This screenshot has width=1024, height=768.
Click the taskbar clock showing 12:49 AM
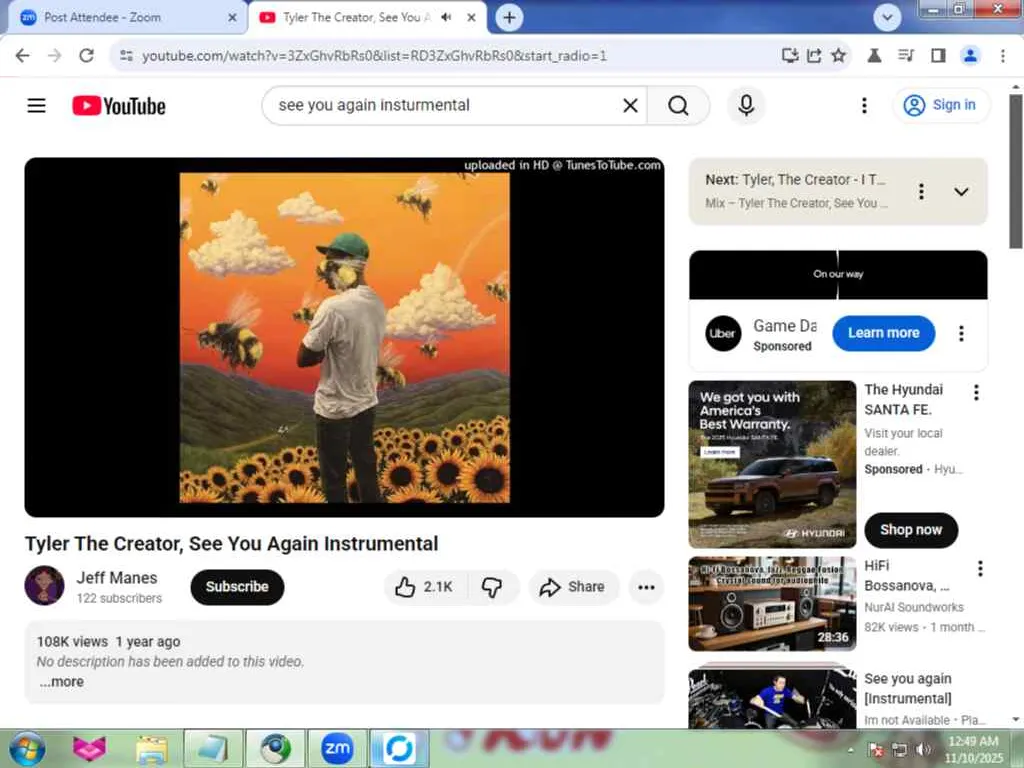coord(973,749)
